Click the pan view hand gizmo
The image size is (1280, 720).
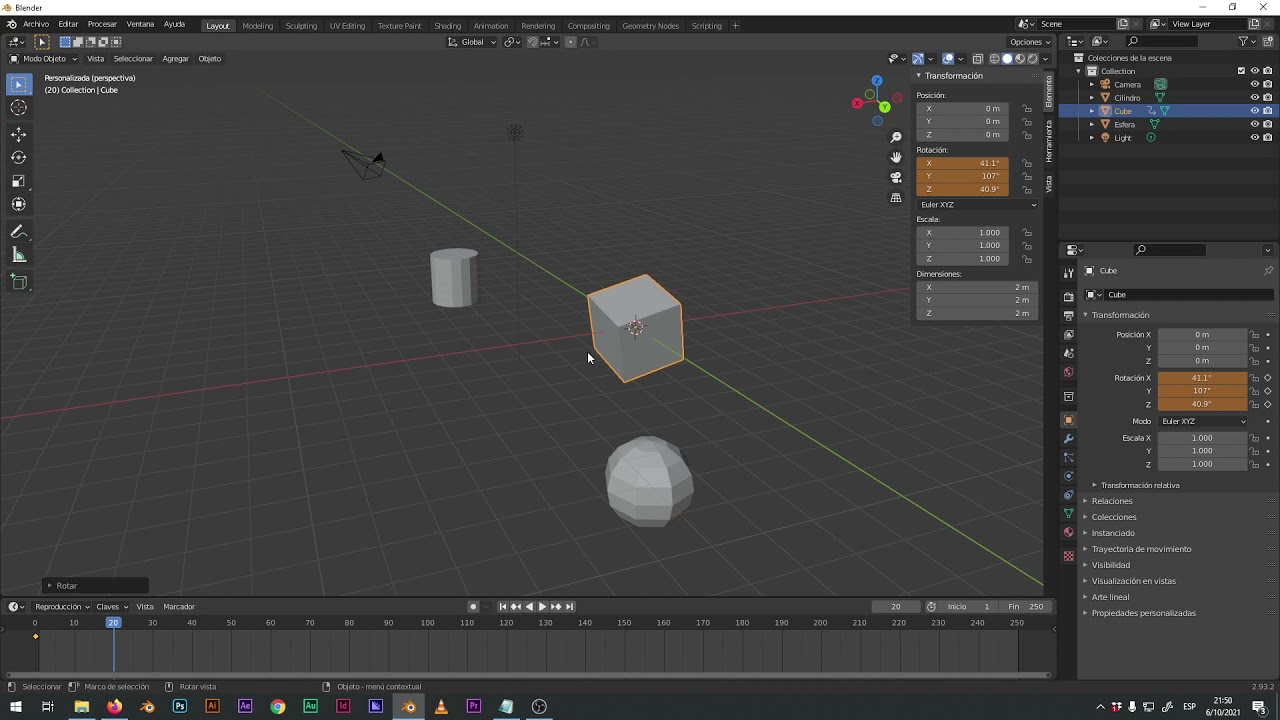coord(896,157)
